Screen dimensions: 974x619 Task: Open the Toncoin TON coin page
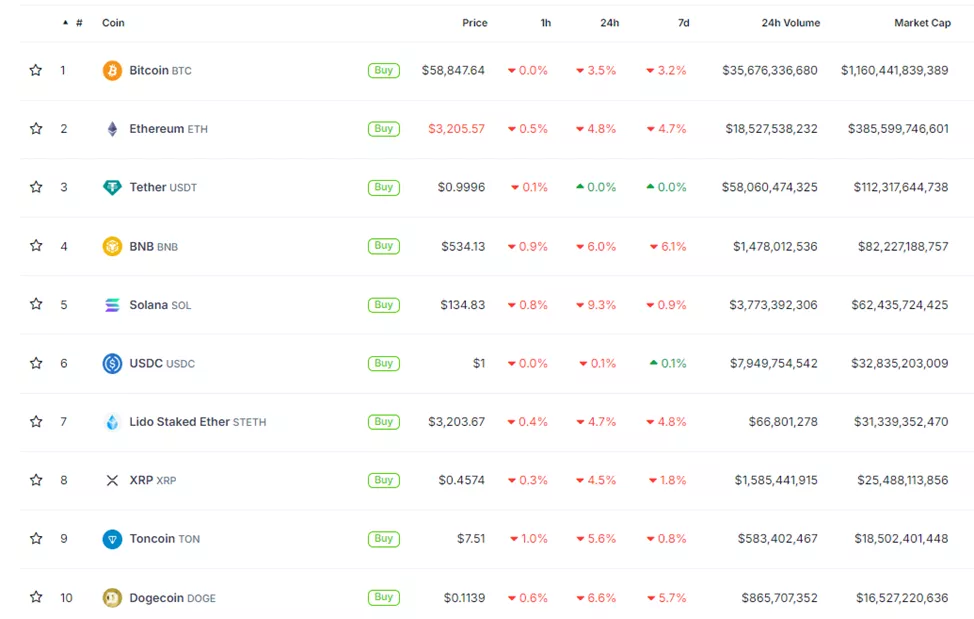pos(165,538)
